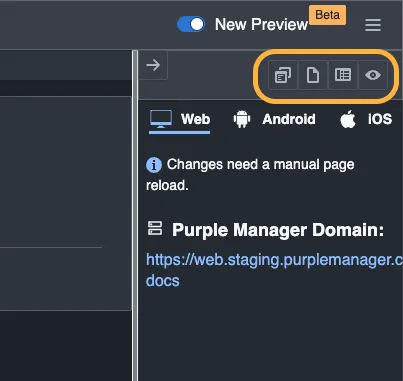Click the 'New Preview' label

click(x=261, y=24)
